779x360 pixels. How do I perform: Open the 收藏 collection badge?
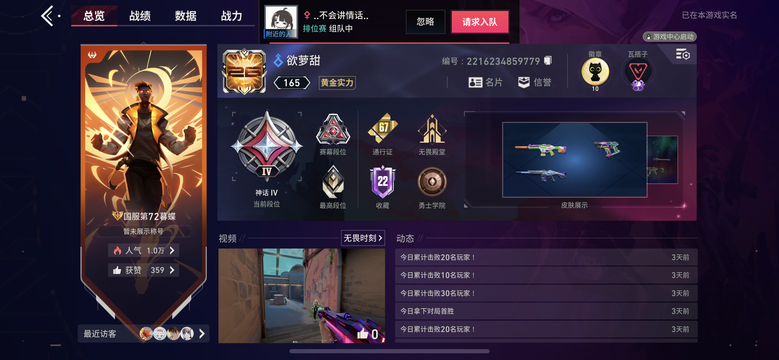point(383,183)
